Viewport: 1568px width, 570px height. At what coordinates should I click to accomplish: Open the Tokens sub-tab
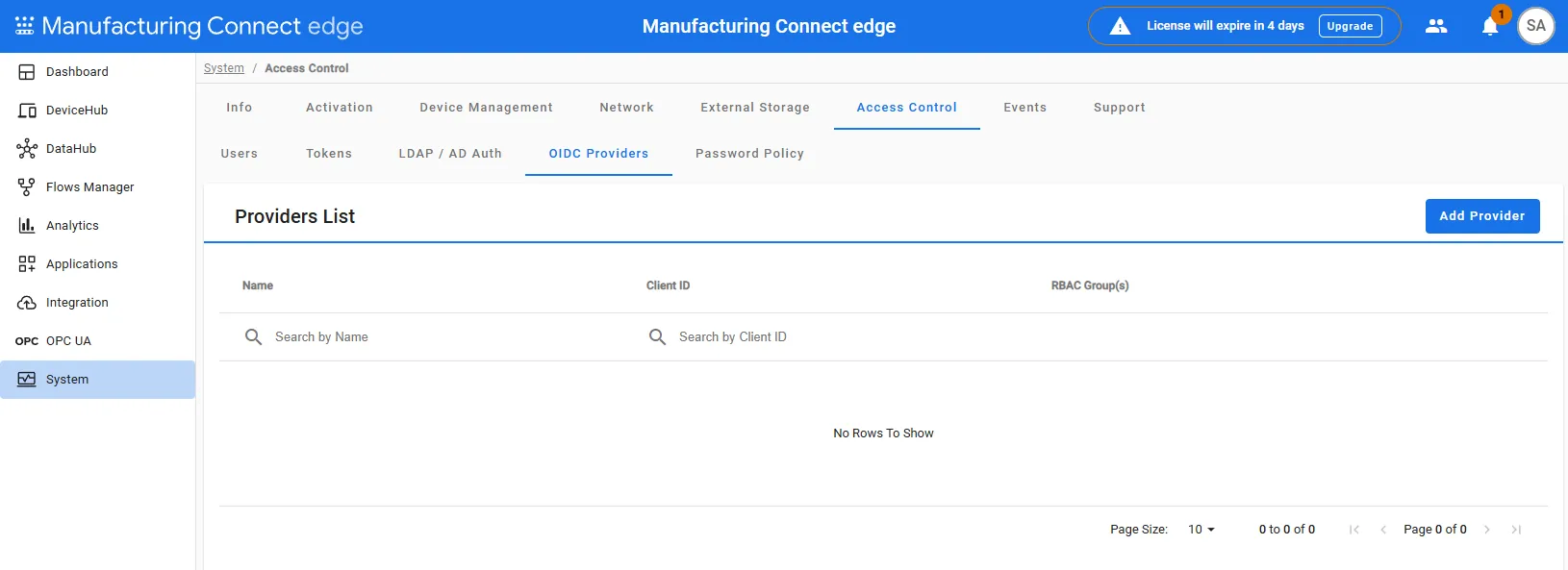pyautogui.click(x=329, y=154)
